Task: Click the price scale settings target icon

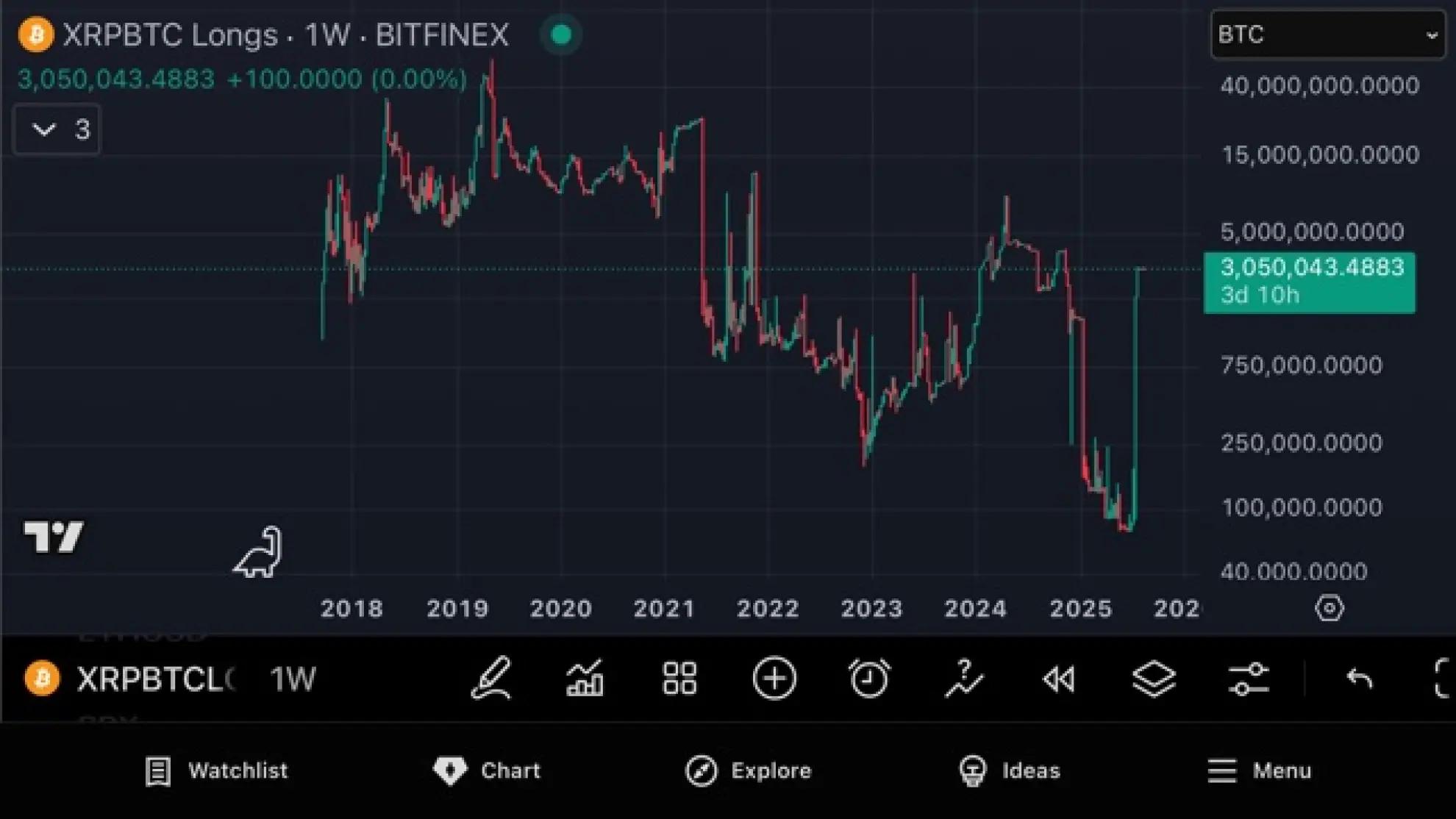Action: 1329,609
